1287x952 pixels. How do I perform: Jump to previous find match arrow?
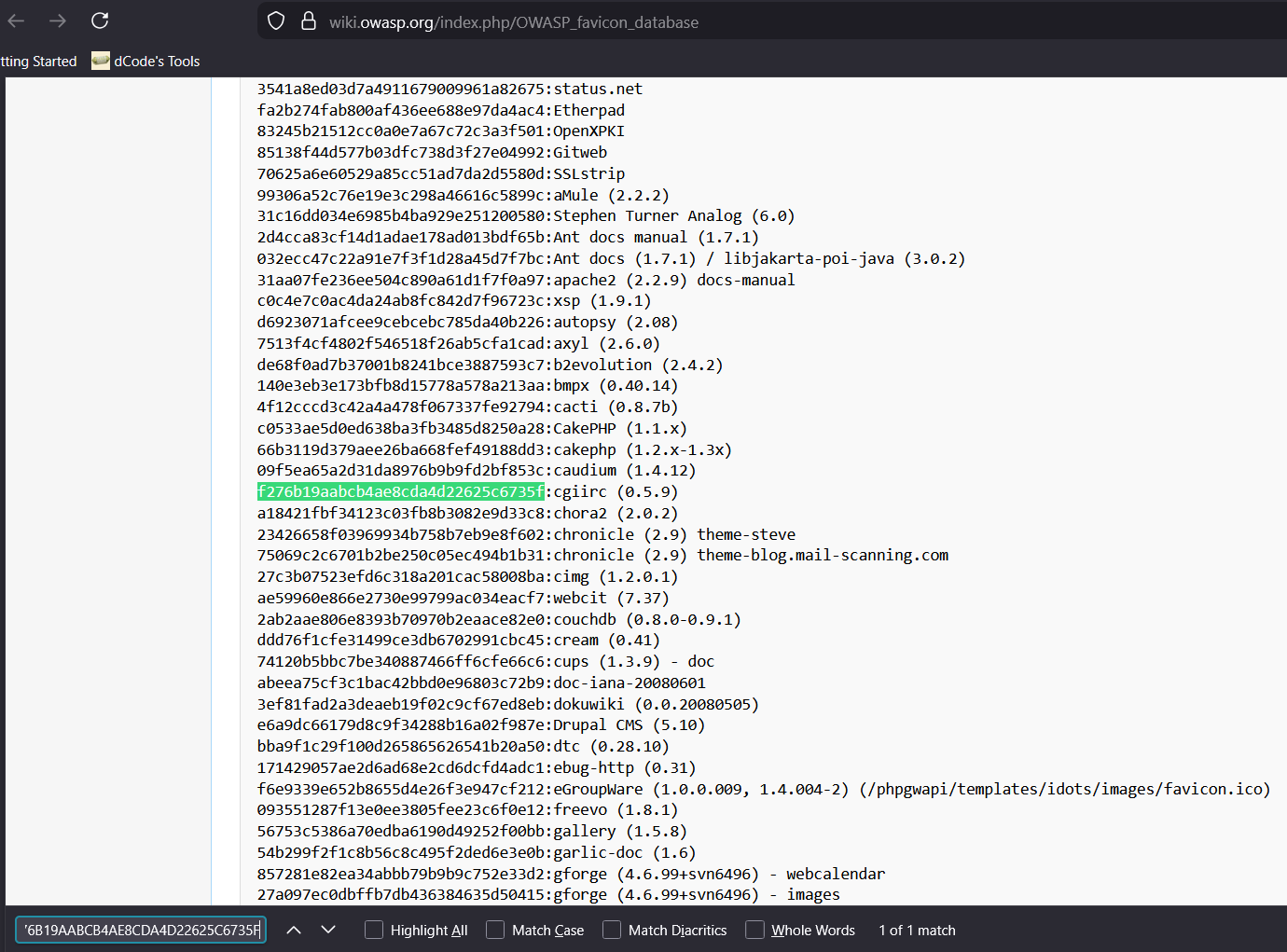pos(293,931)
